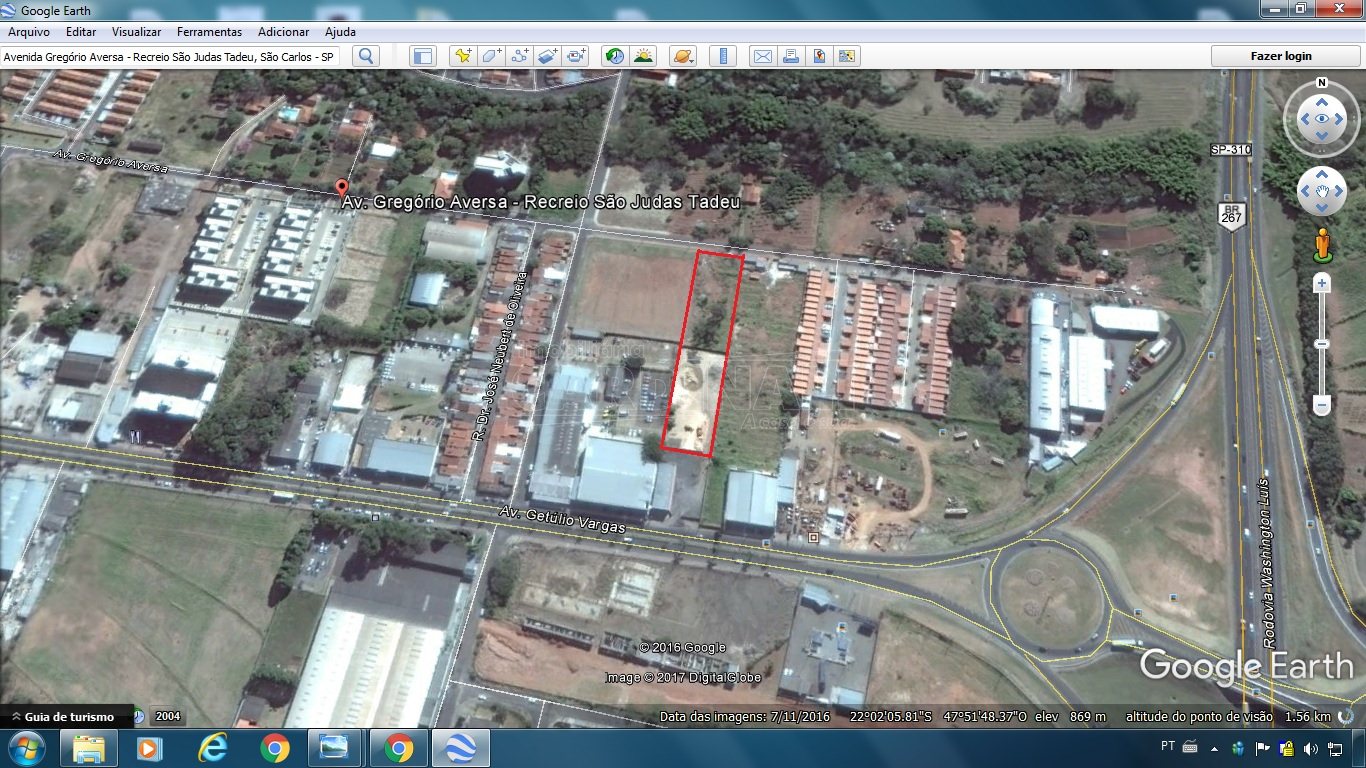This screenshot has height=768, width=1366.
Task: Click the zoom slider handle
Action: (1322, 344)
